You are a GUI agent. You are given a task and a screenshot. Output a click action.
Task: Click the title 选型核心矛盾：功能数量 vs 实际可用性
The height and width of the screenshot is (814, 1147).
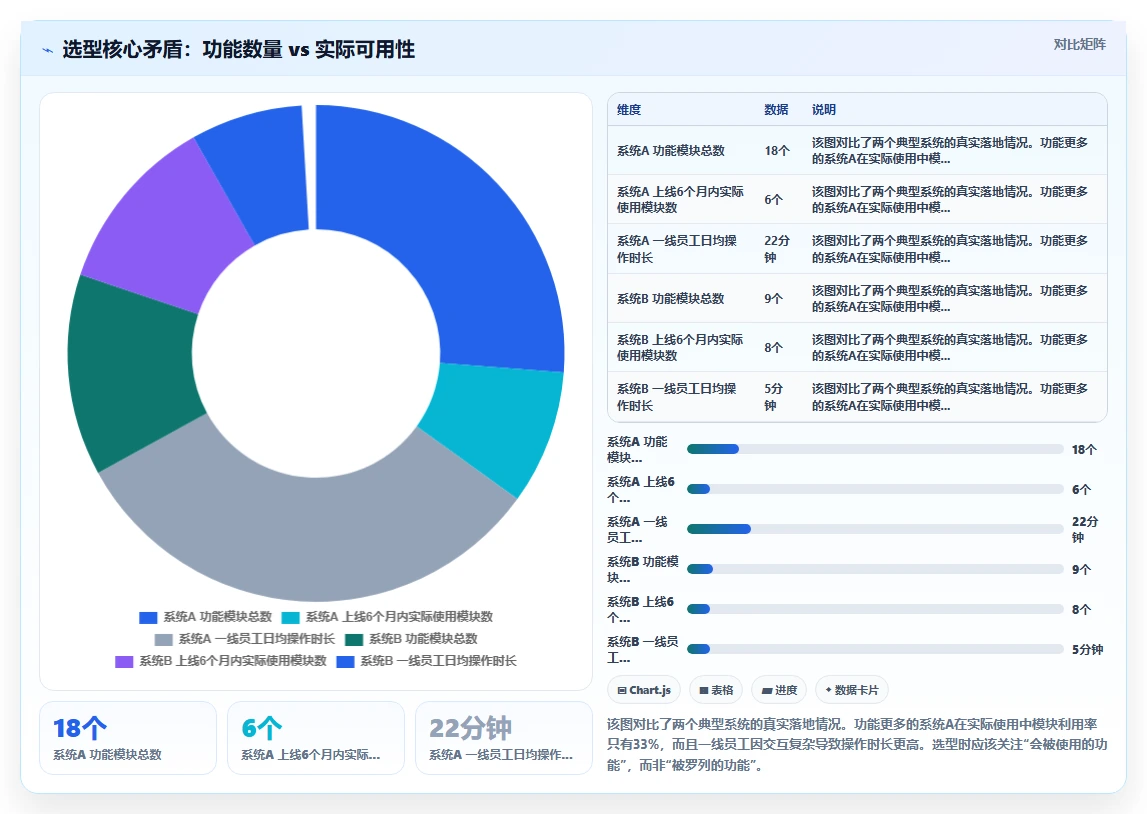click(x=238, y=50)
